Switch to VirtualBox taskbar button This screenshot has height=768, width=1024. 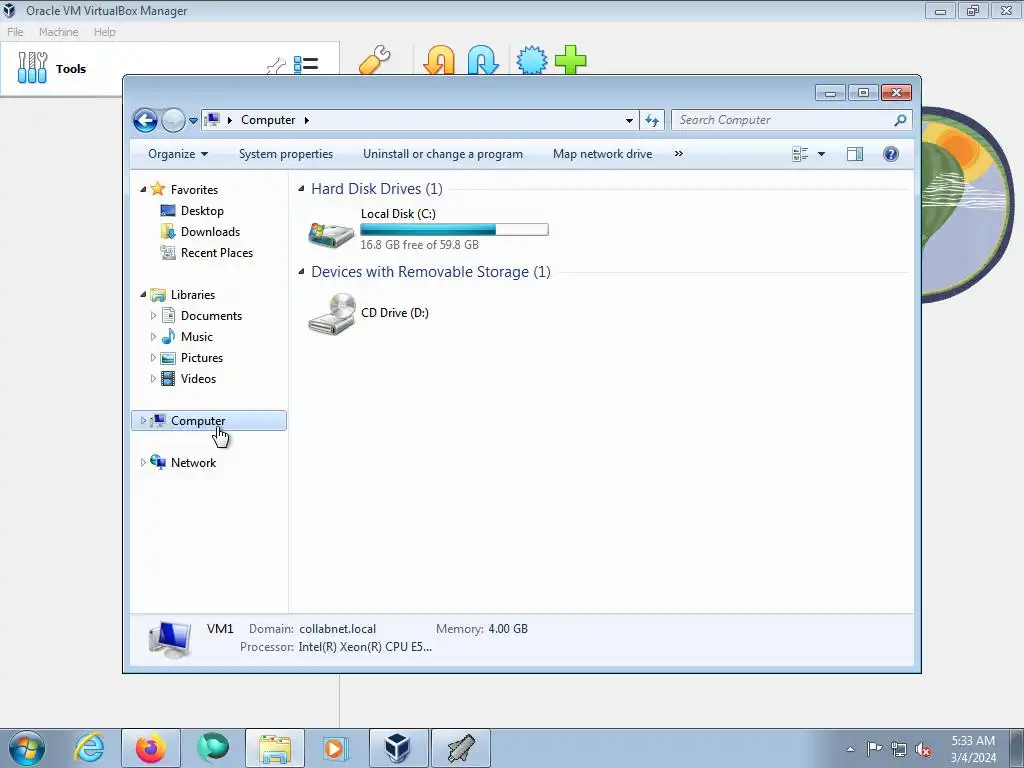tap(398, 748)
